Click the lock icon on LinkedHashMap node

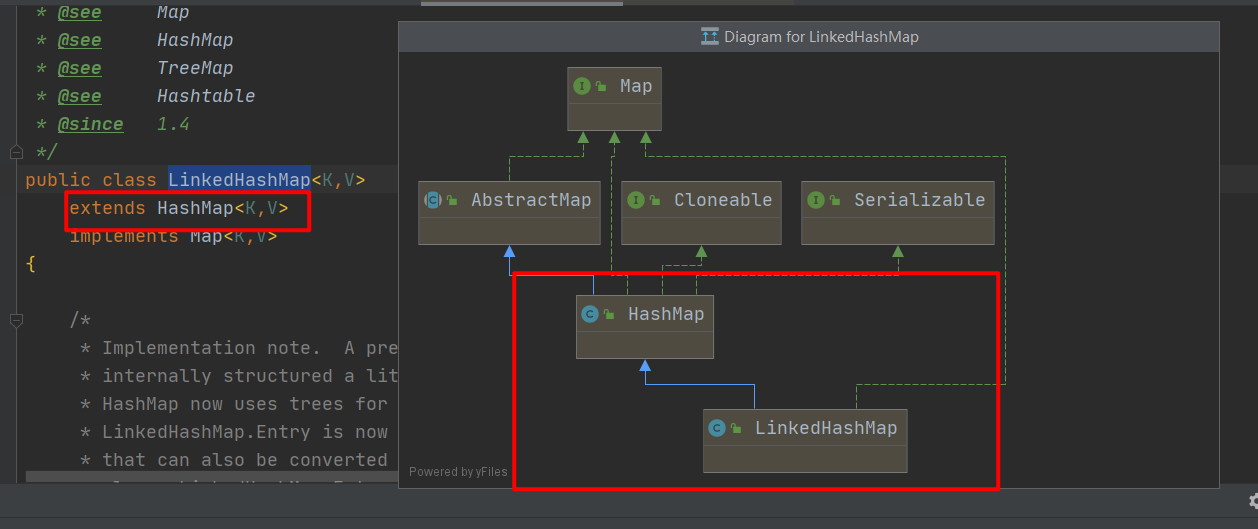(736, 429)
